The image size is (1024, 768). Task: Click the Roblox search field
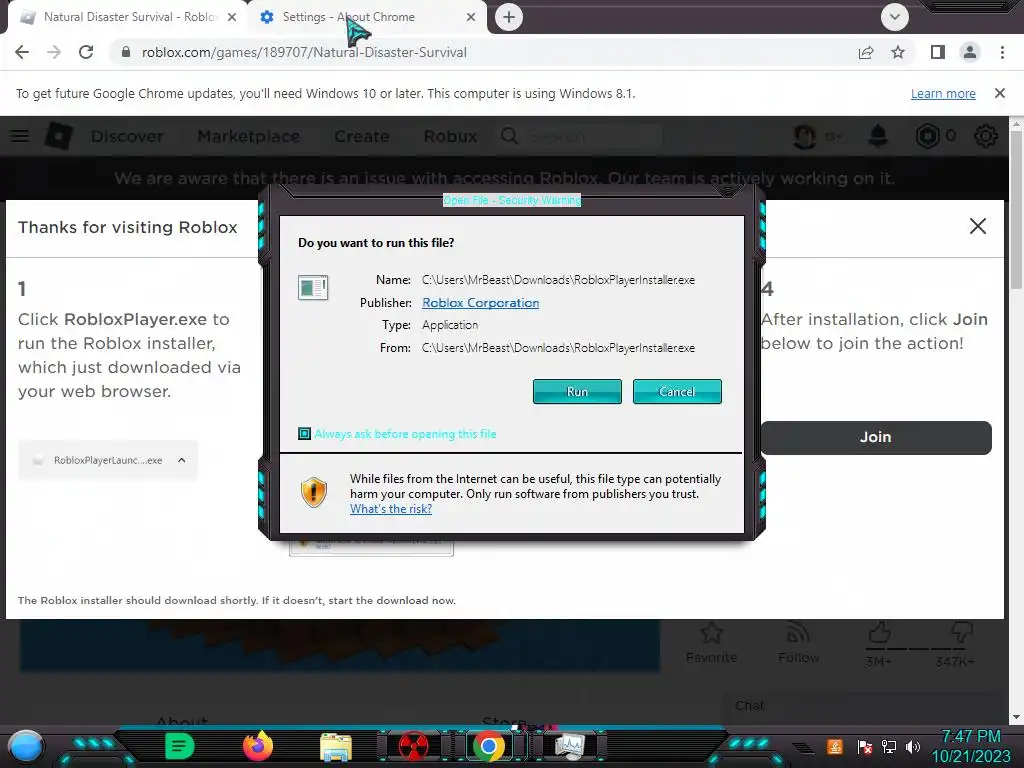coord(581,136)
